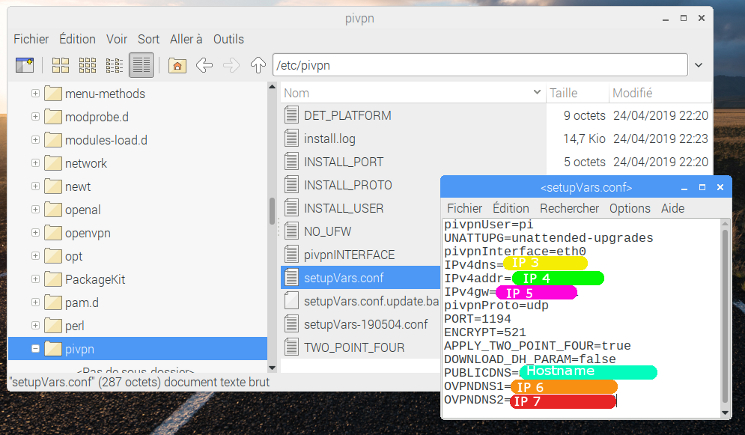
Task: Expand the modprobe.d folder
Action: click(35, 116)
